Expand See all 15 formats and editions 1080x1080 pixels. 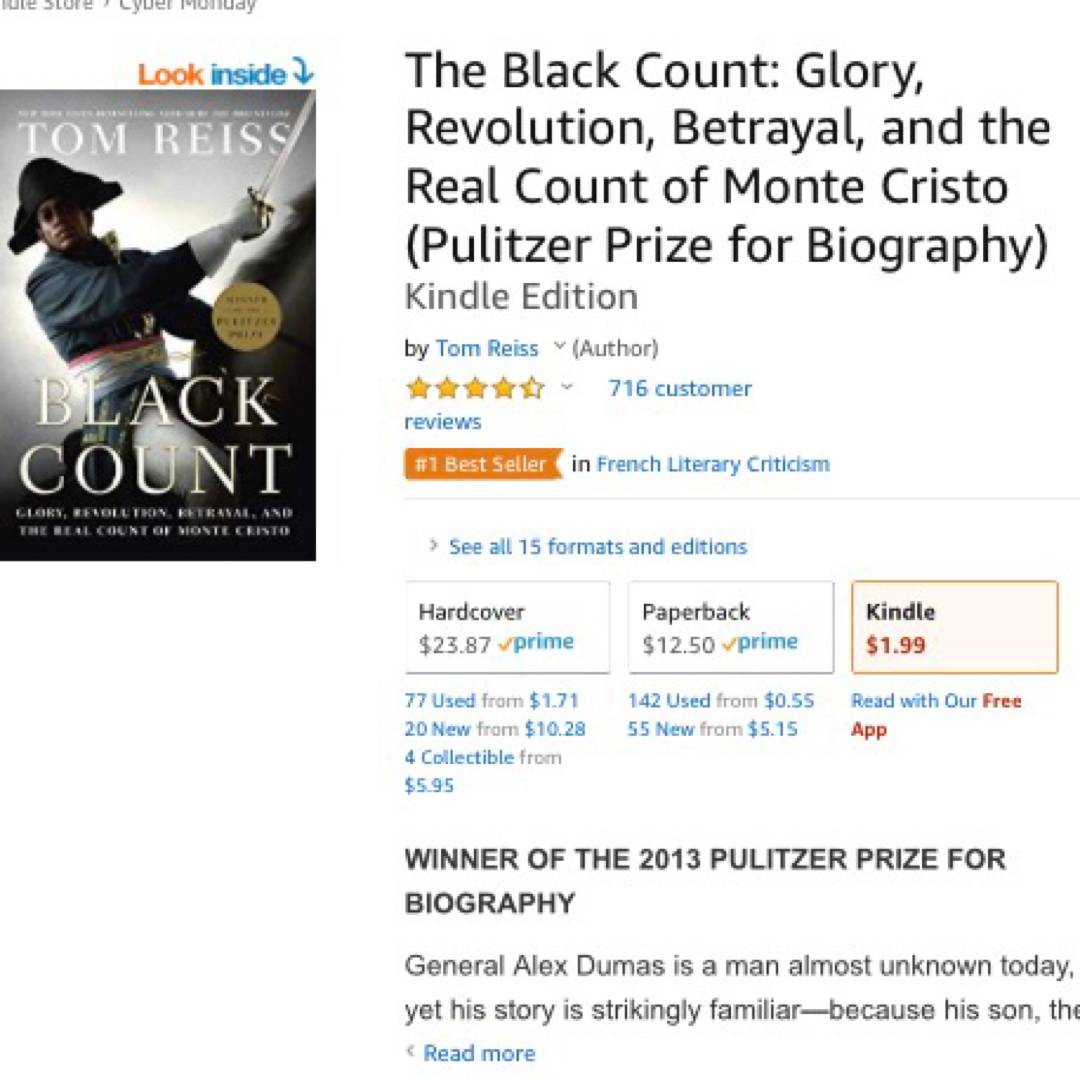(597, 547)
